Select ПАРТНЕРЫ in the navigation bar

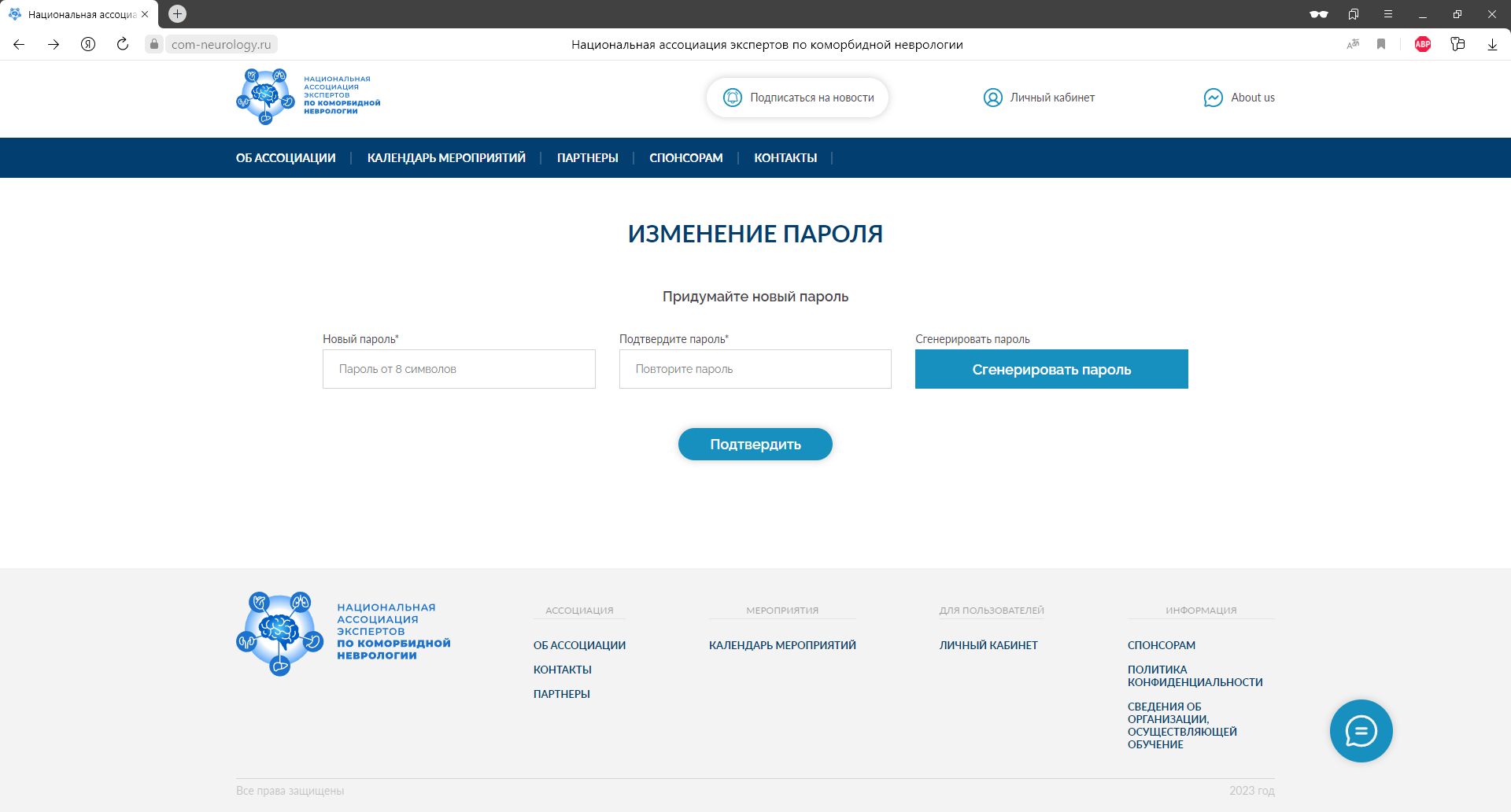[587, 158]
